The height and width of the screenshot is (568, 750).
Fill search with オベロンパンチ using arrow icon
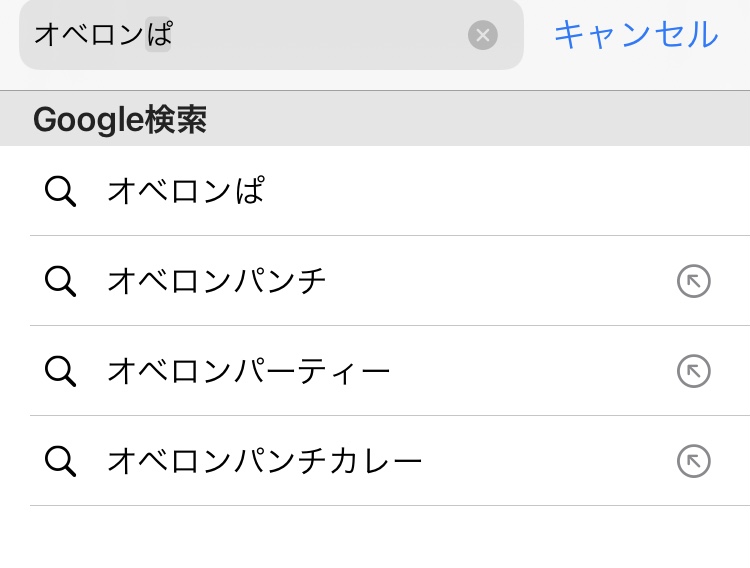point(694,281)
